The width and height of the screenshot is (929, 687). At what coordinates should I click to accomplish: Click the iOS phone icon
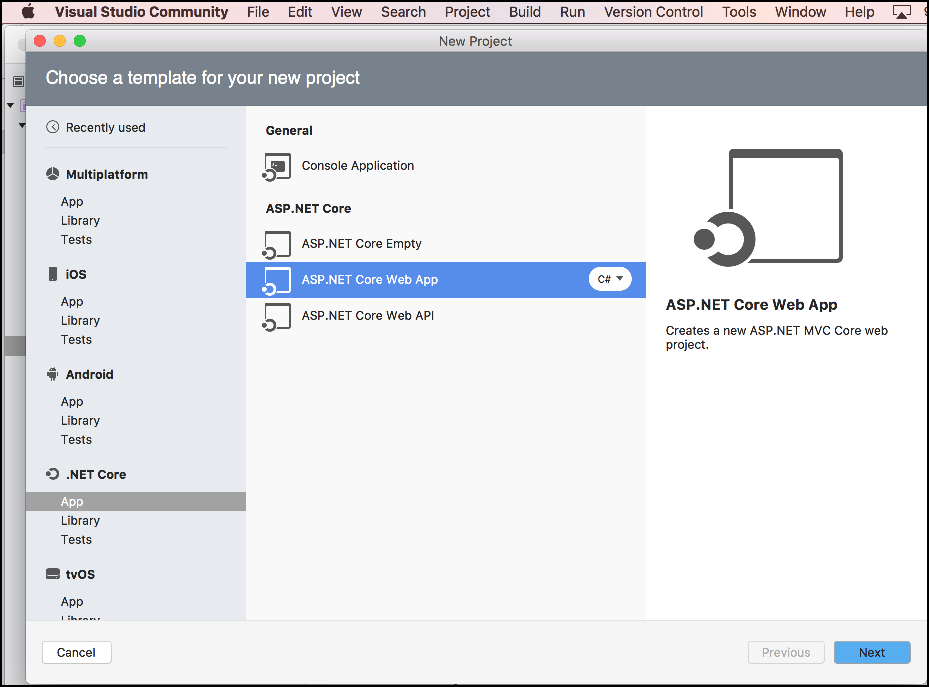point(53,274)
